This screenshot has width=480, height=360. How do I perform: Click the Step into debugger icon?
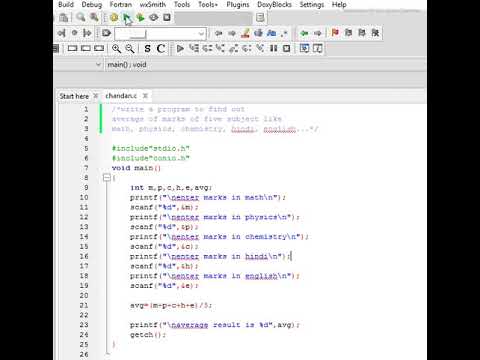coord(220,49)
